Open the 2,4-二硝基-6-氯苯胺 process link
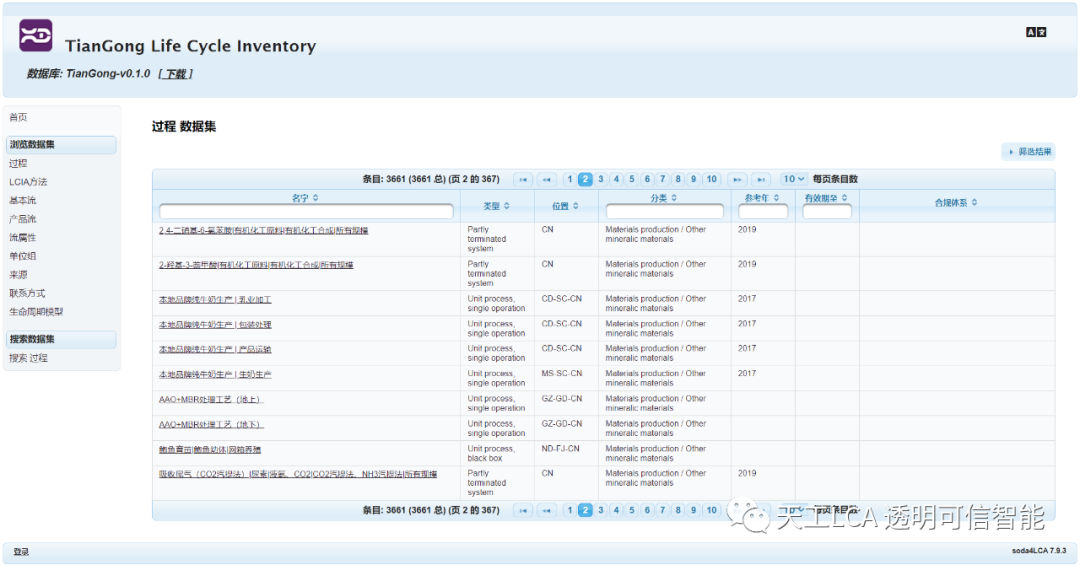The width and height of the screenshot is (1080, 565). (263, 231)
